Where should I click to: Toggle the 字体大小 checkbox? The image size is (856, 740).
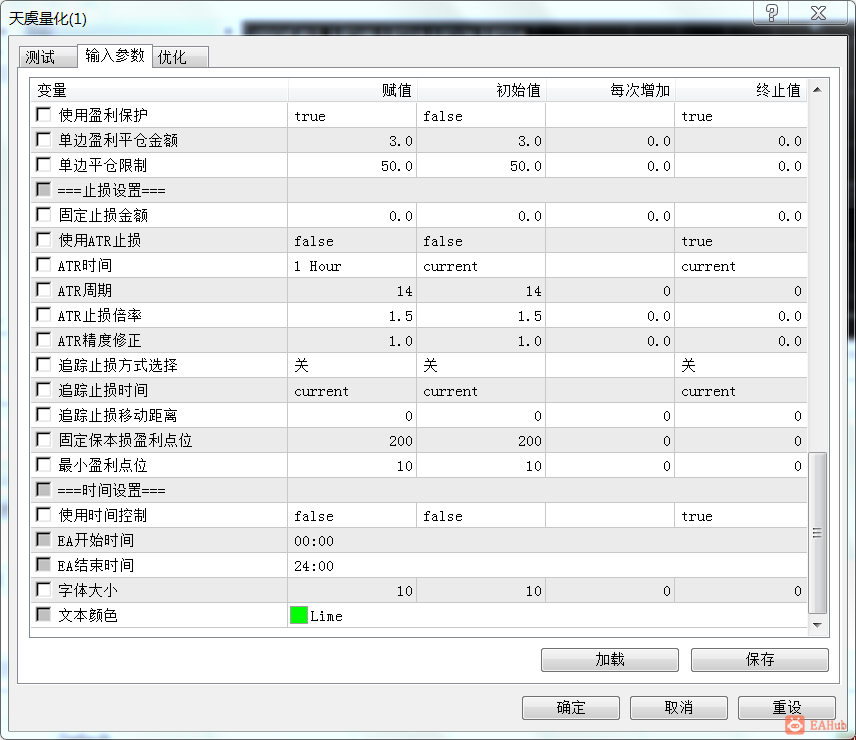(44, 590)
